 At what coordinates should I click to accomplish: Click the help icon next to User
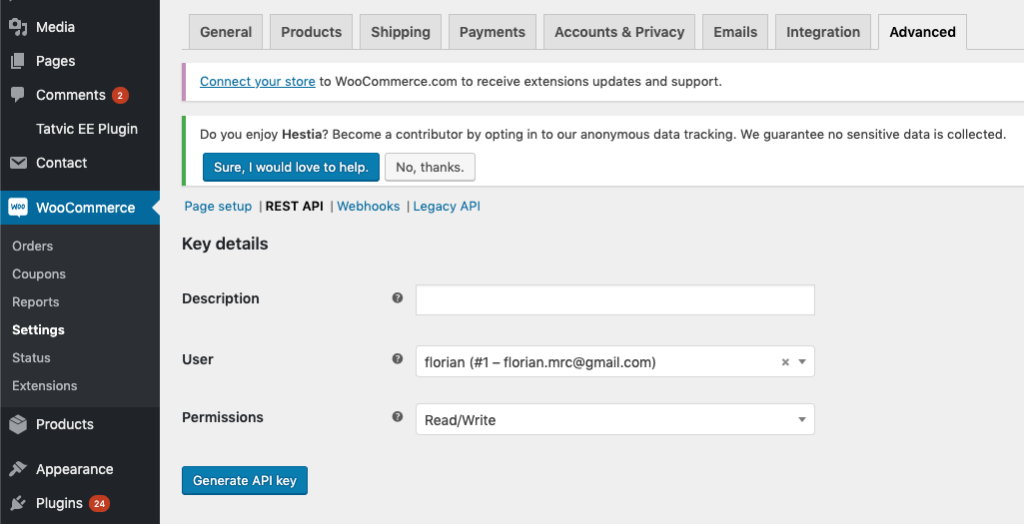[x=397, y=359]
